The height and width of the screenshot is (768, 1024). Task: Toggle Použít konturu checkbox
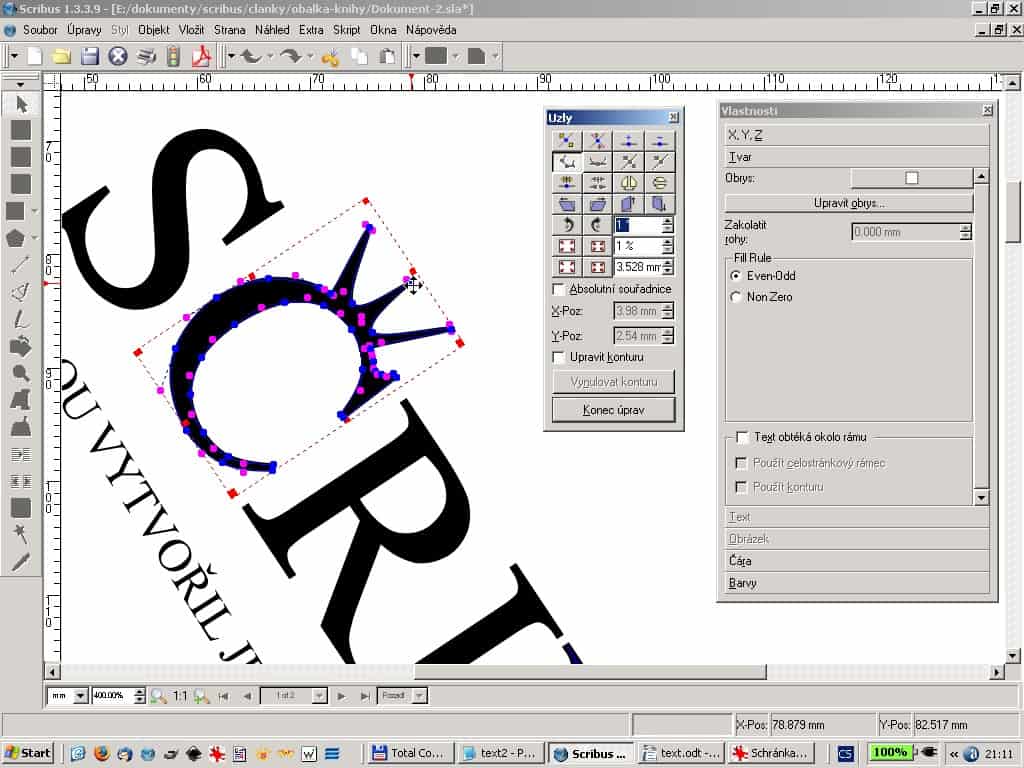point(741,487)
